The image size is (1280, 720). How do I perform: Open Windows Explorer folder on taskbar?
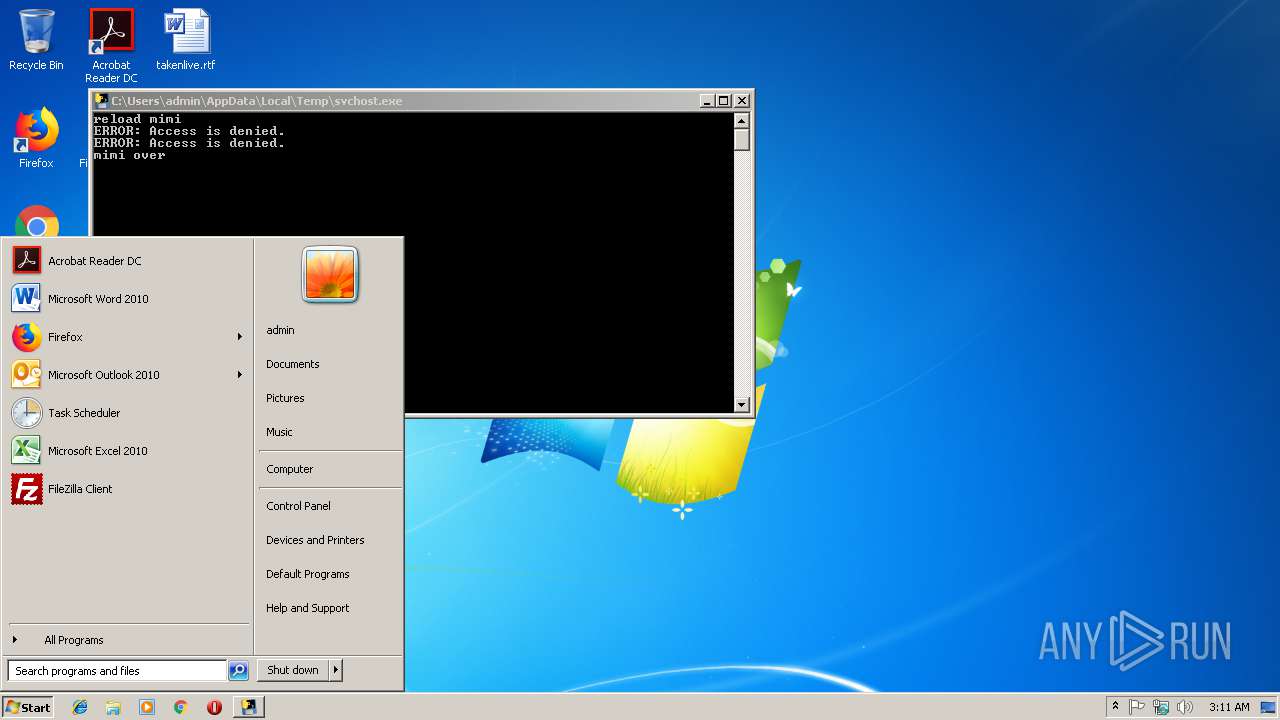coord(113,707)
